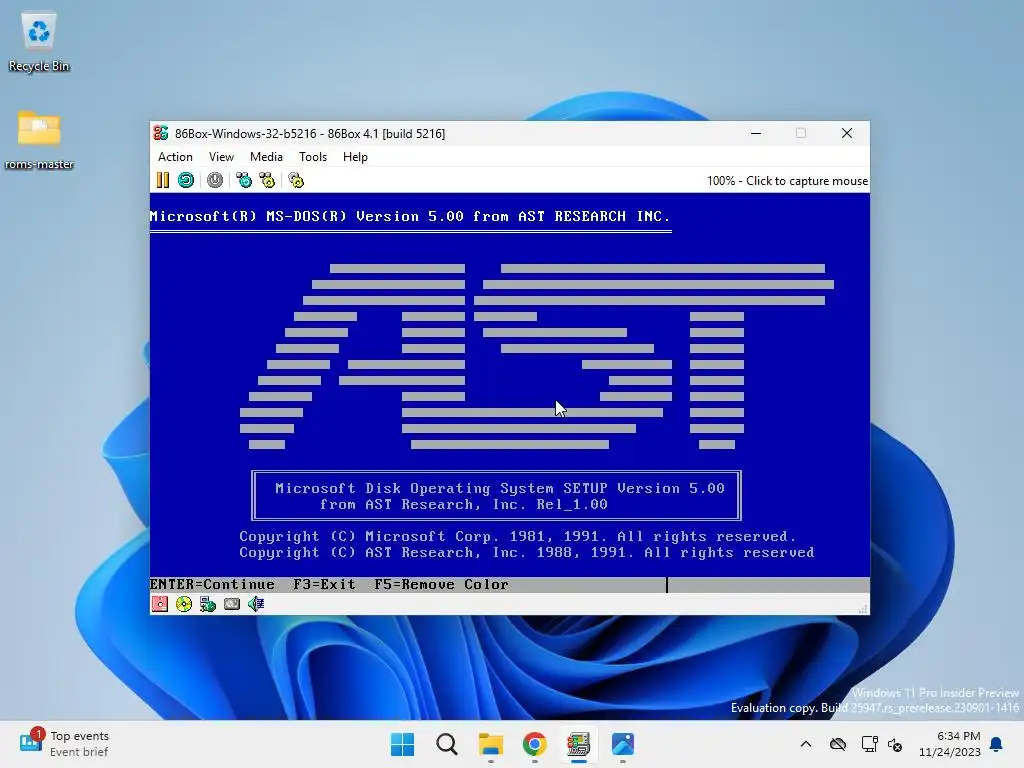The height and width of the screenshot is (768, 1024).
Task: Click the network tray icon
Action: [869, 744]
